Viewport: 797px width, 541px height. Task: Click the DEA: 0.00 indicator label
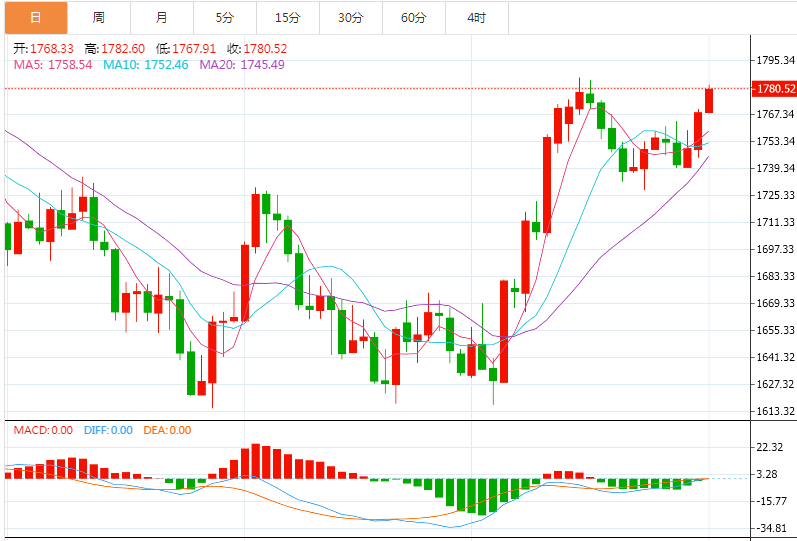(x=167, y=430)
